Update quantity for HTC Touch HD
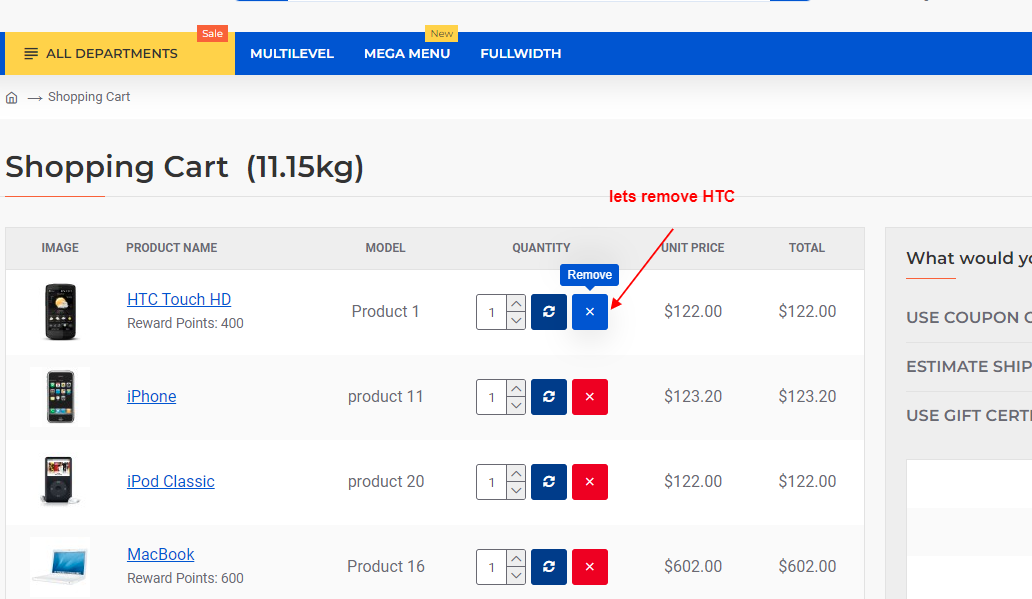This screenshot has width=1032, height=599. pos(549,311)
